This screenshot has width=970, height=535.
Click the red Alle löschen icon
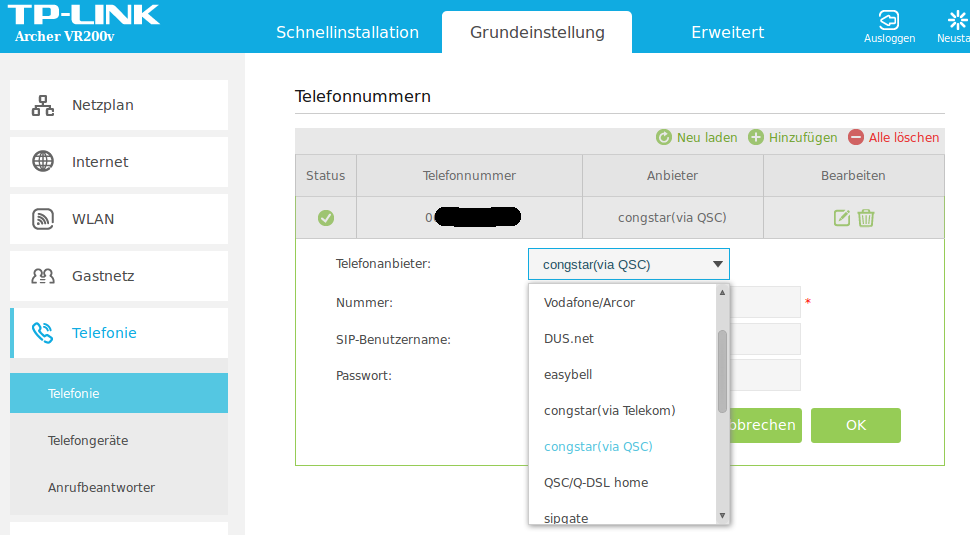(x=856, y=137)
